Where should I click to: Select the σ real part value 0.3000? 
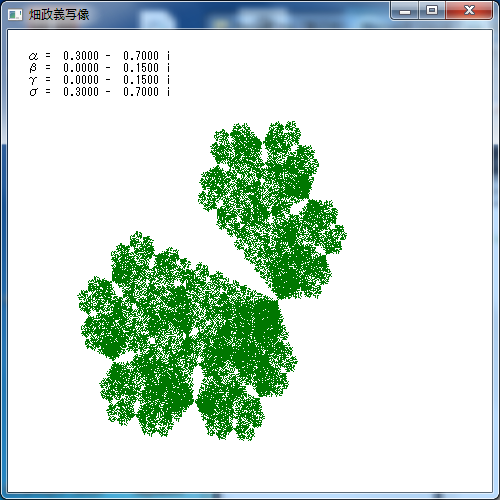(x=81, y=92)
